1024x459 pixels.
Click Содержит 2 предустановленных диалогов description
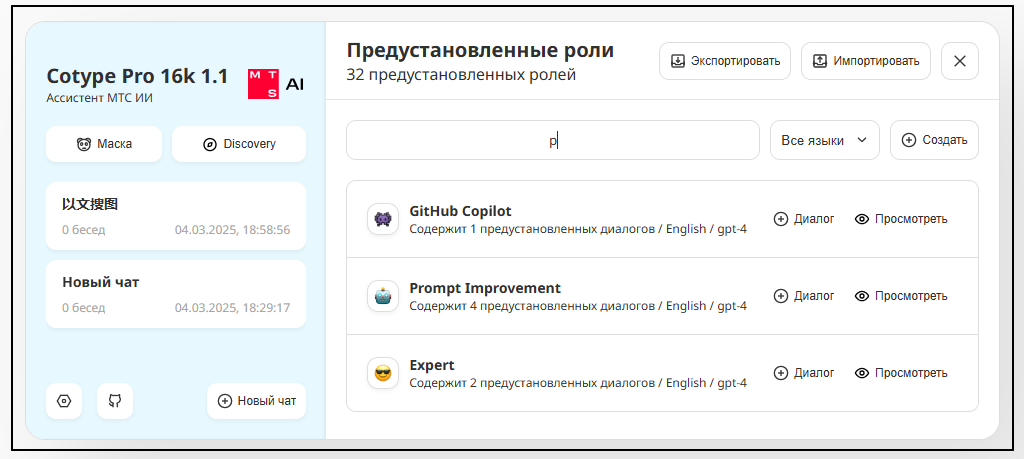578,383
